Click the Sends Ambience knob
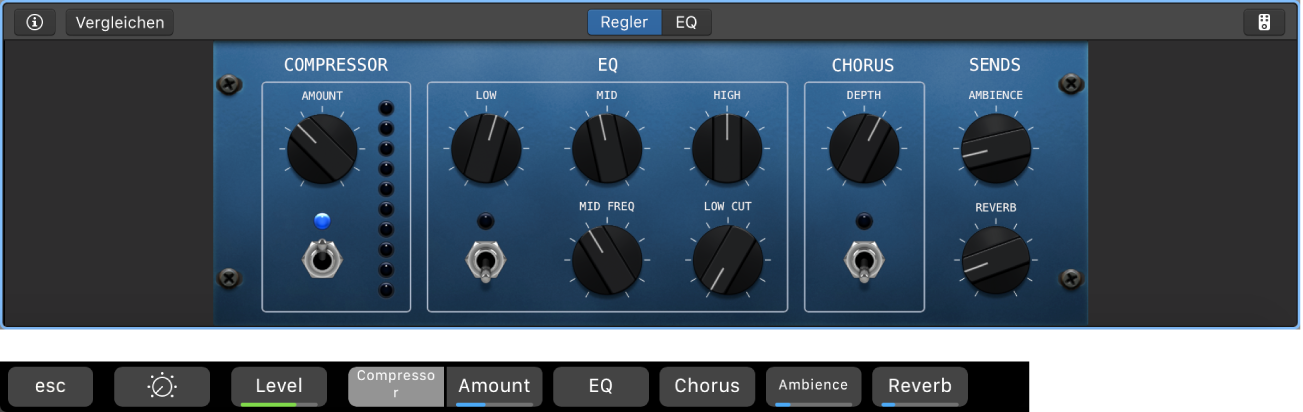Viewport: 1303px width, 412px height. [995, 148]
